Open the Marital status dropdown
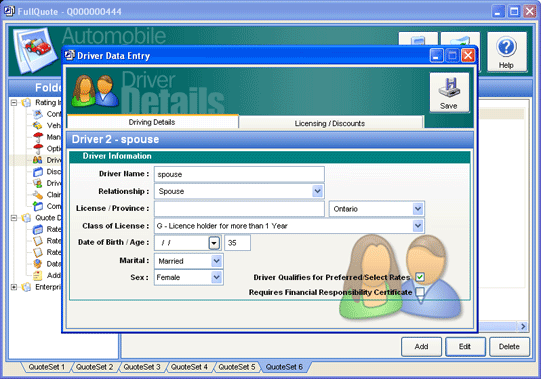Image resolution: width=541 pixels, height=379 pixels. (x=216, y=261)
